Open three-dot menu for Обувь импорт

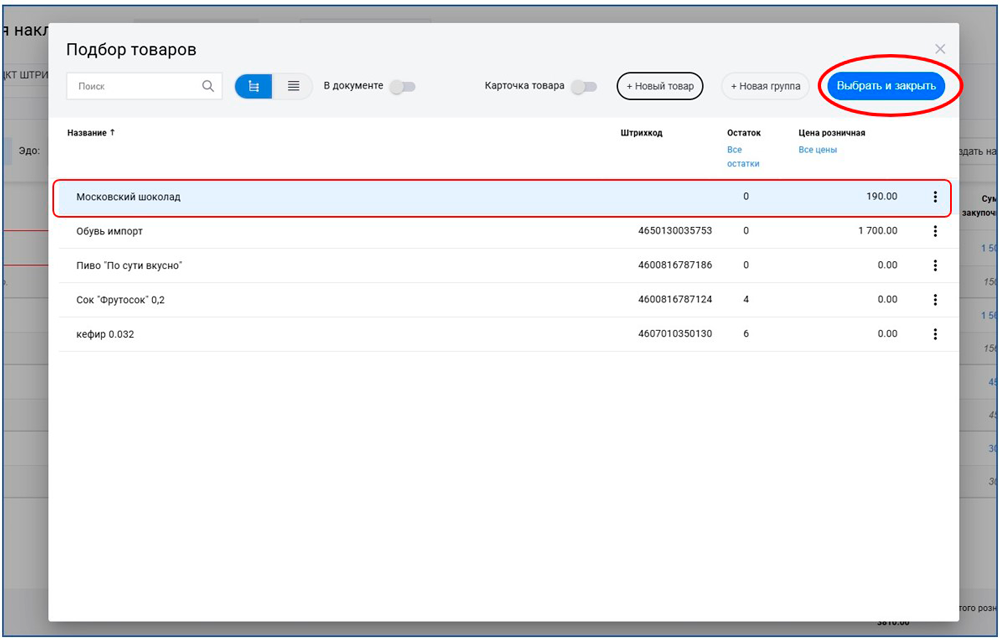pos(935,231)
